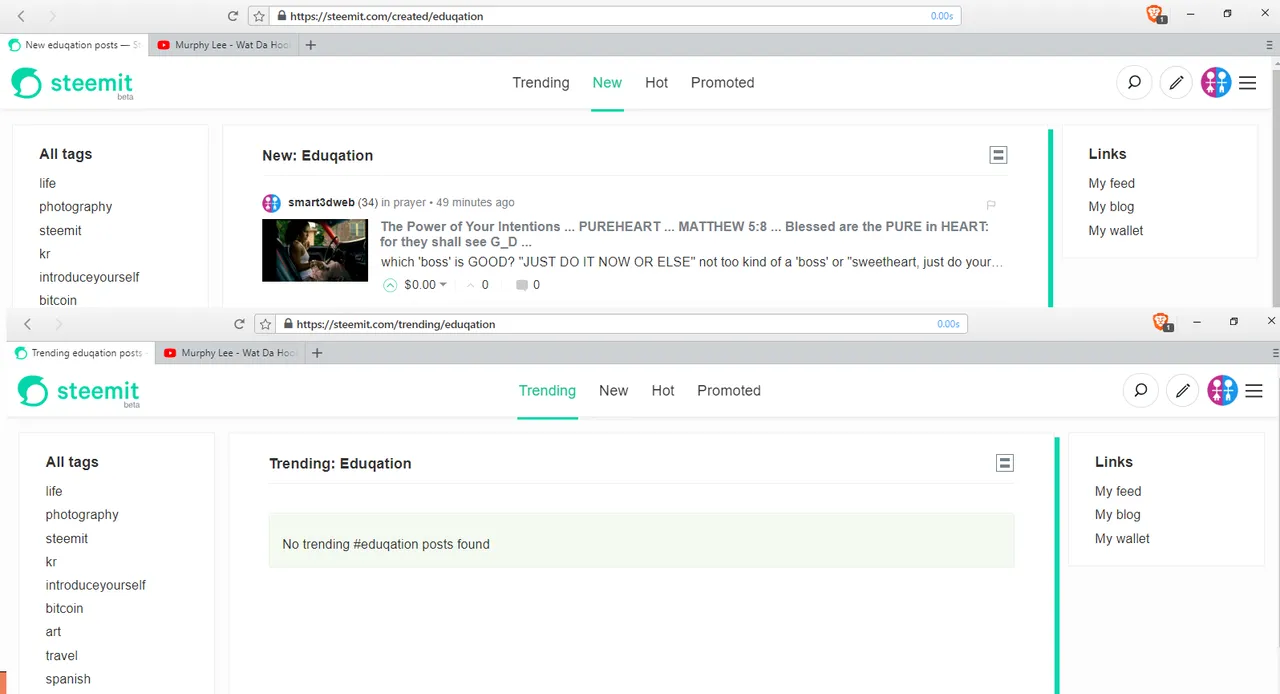Select the art tag in the bottom window
The image size is (1280, 694).
pos(53,632)
